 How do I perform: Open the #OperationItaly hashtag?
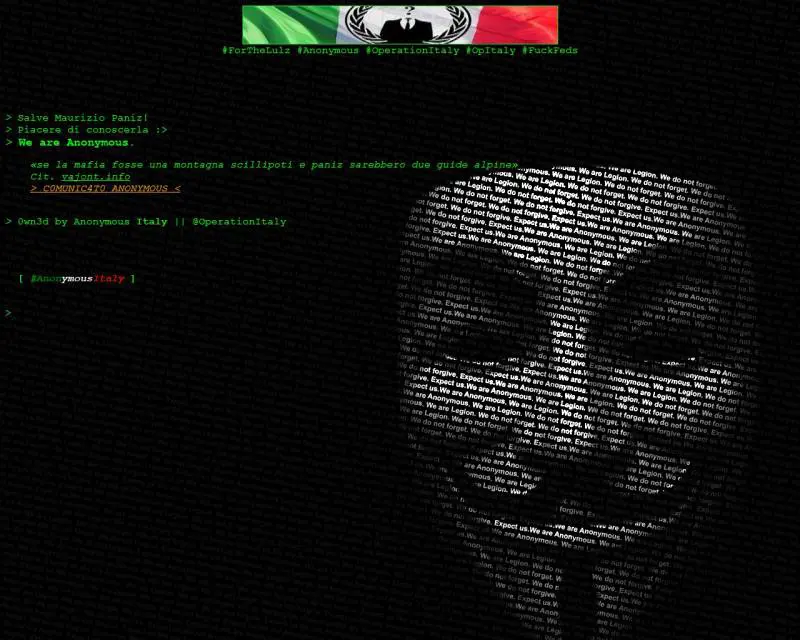(x=412, y=51)
